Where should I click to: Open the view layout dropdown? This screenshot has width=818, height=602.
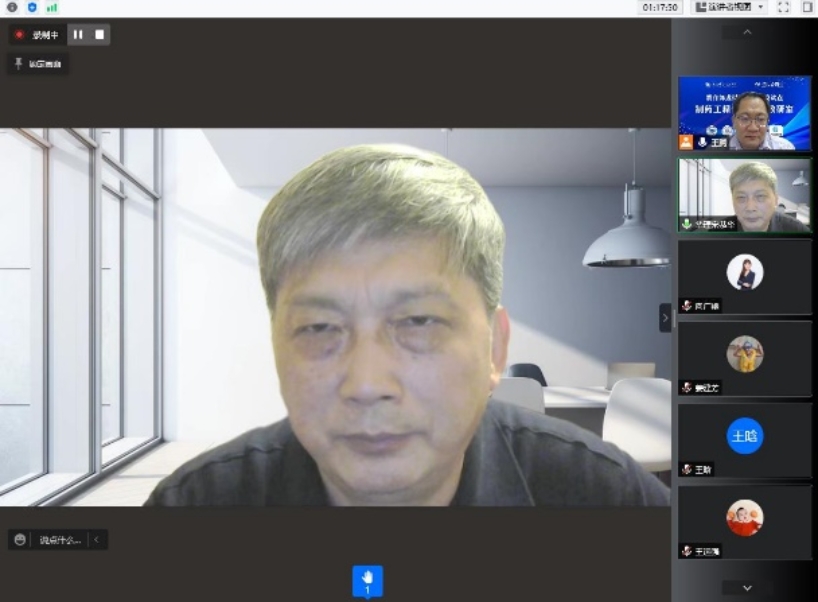[730, 7]
